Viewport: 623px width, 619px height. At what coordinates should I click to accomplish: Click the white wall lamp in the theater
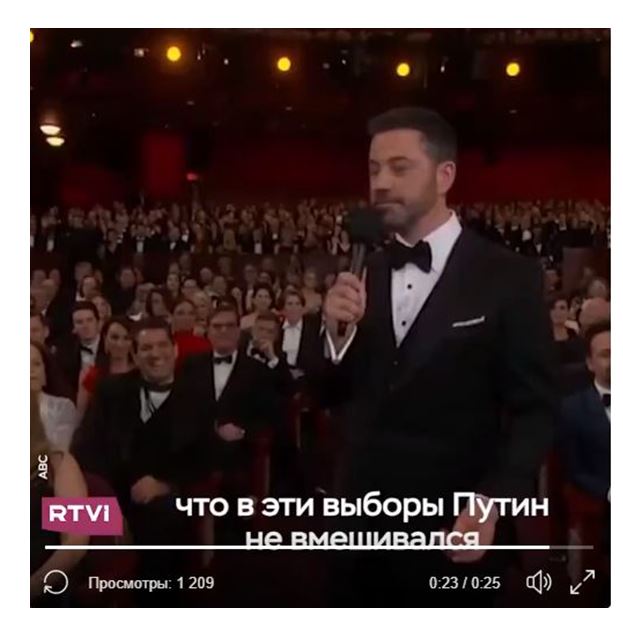[x=52, y=134]
